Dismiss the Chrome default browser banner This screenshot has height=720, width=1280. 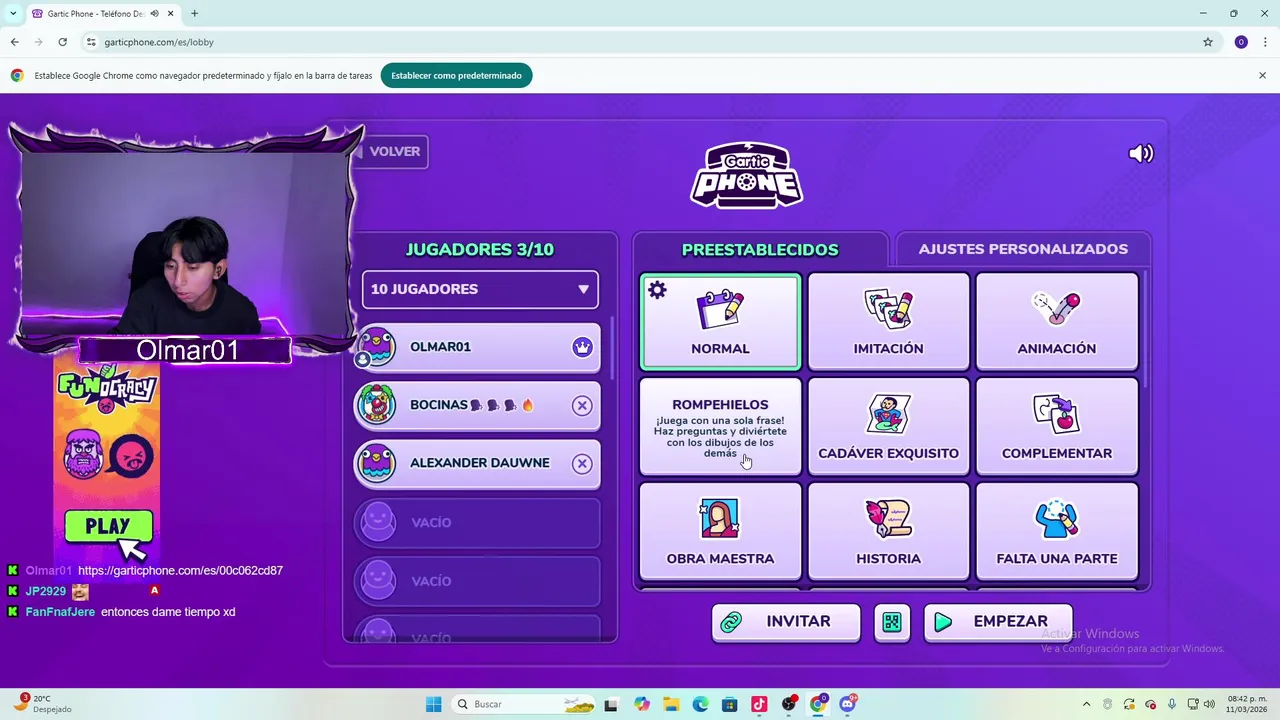[1262, 75]
